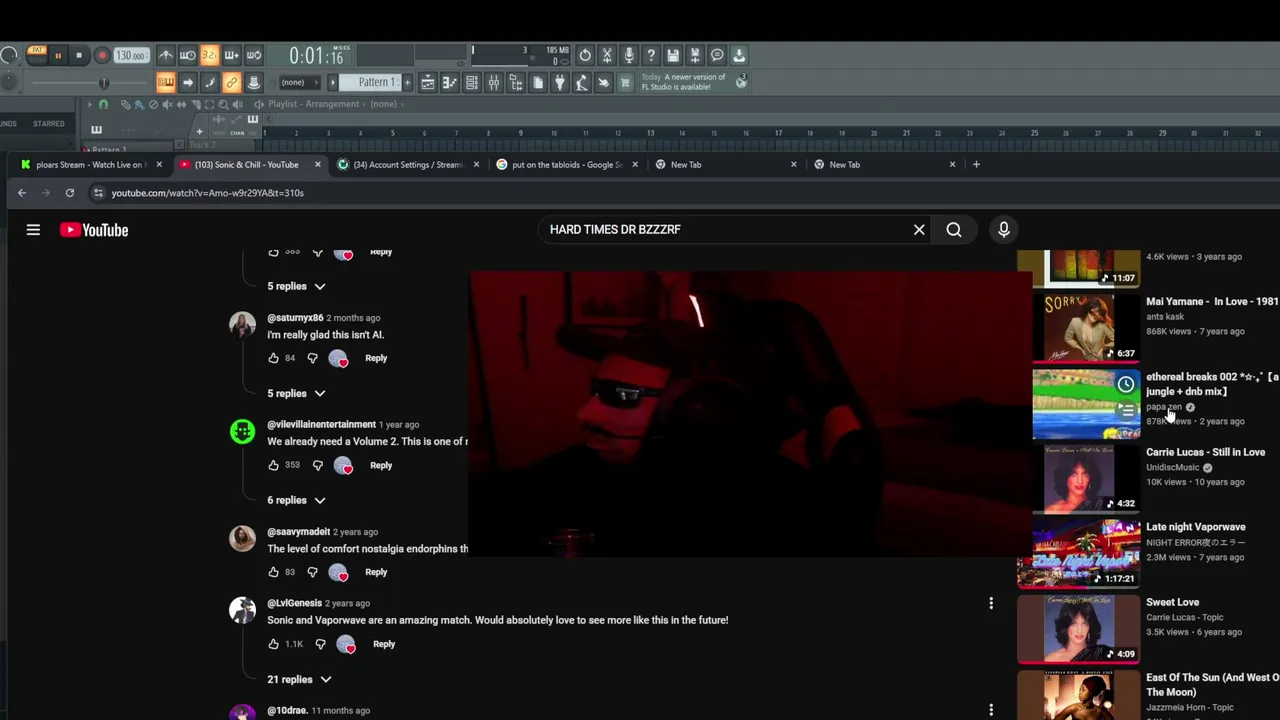1280x720 pixels.
Task: Click the download update icon
Action: point(739,55)
